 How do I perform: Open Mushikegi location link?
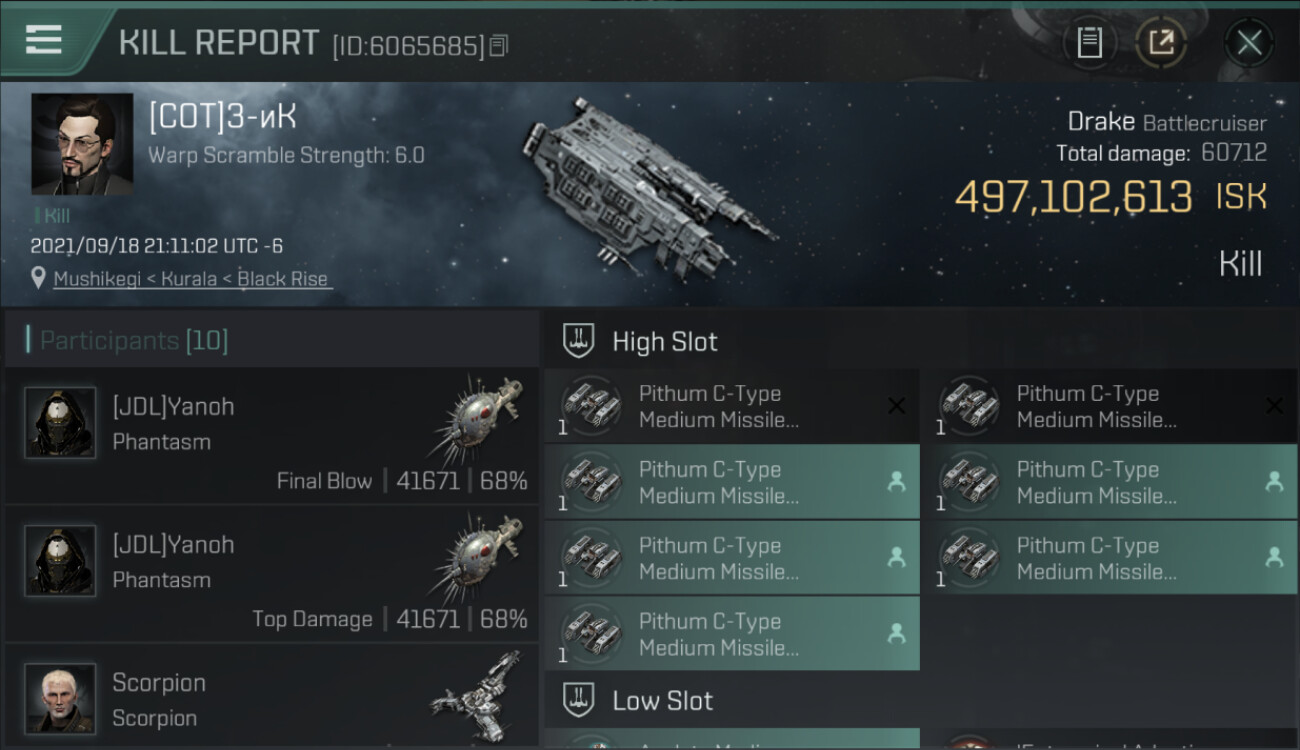point(191,279)
